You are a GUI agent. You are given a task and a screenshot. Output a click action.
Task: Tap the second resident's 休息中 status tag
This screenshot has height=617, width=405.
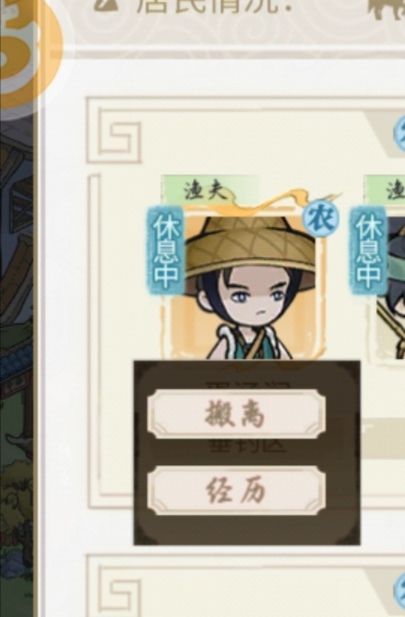click(369, 250)
